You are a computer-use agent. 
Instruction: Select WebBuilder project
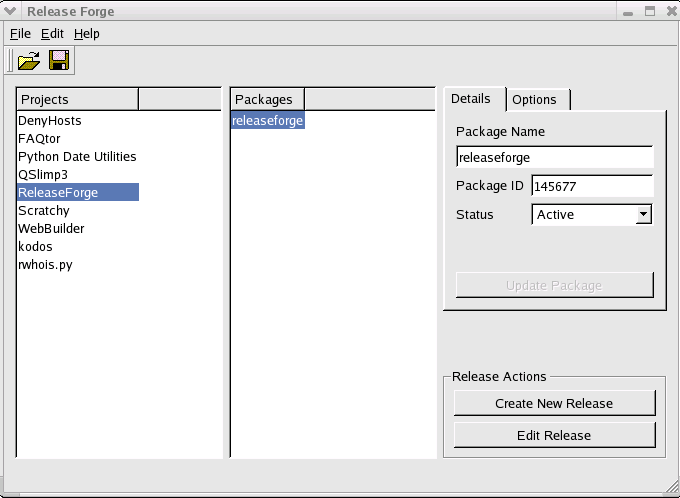coord(51,228)
